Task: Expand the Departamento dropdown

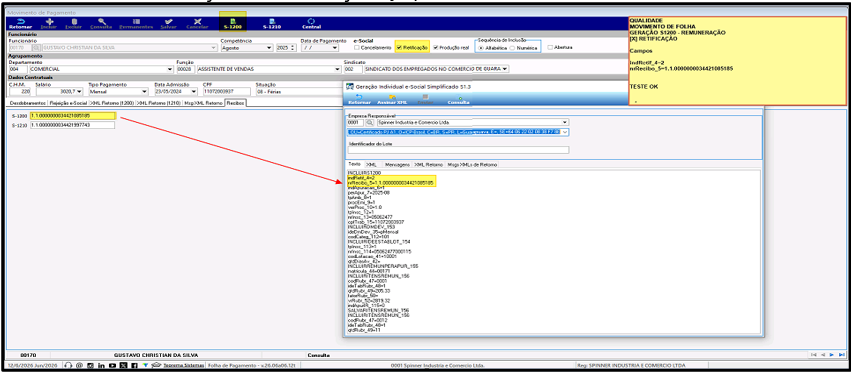Action: 170,69
